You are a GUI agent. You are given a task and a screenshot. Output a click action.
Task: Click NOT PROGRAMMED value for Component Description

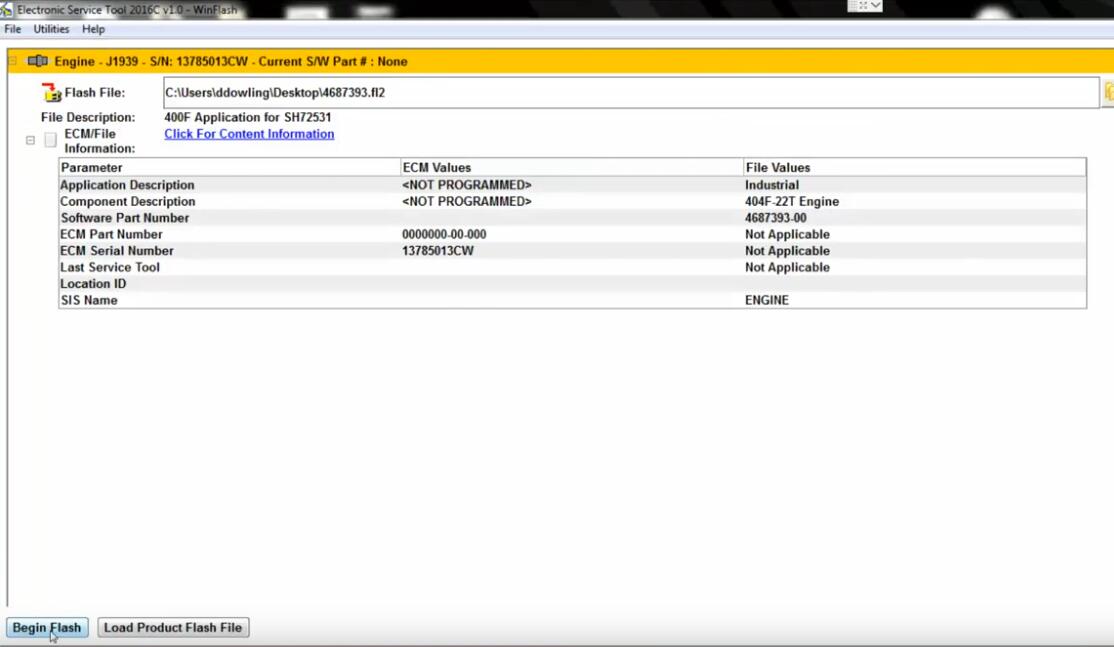pyautogui.click(x=467, y=202)
